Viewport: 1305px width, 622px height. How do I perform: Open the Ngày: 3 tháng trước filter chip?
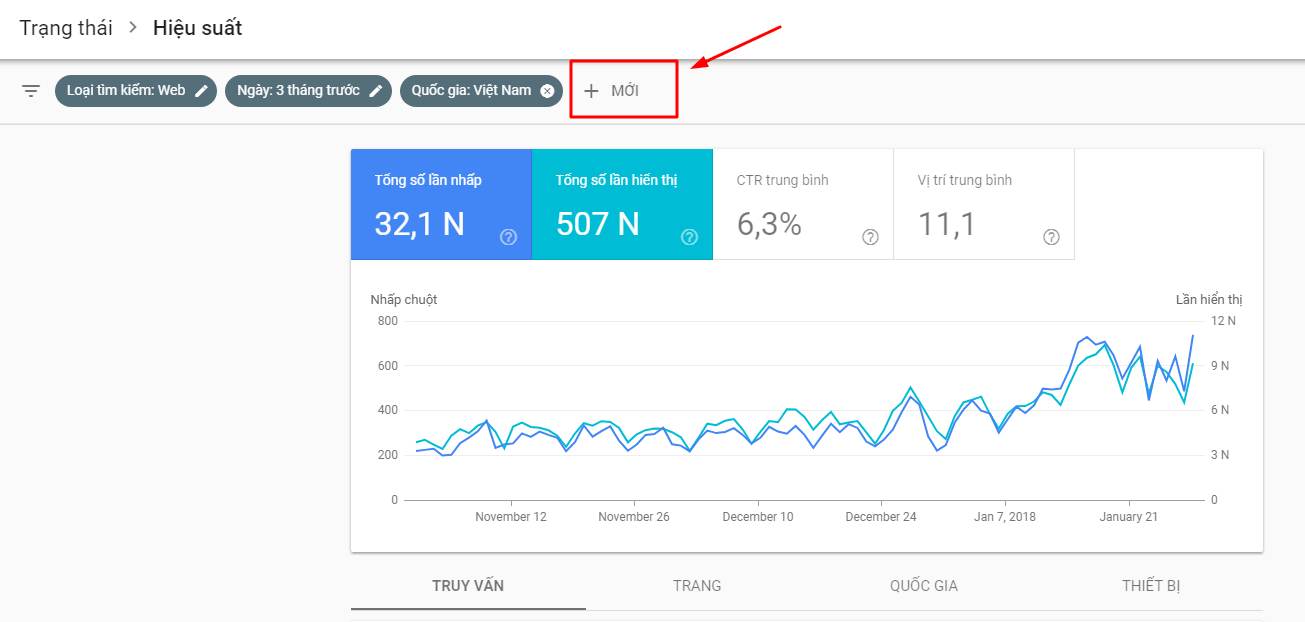pos(297,91)
